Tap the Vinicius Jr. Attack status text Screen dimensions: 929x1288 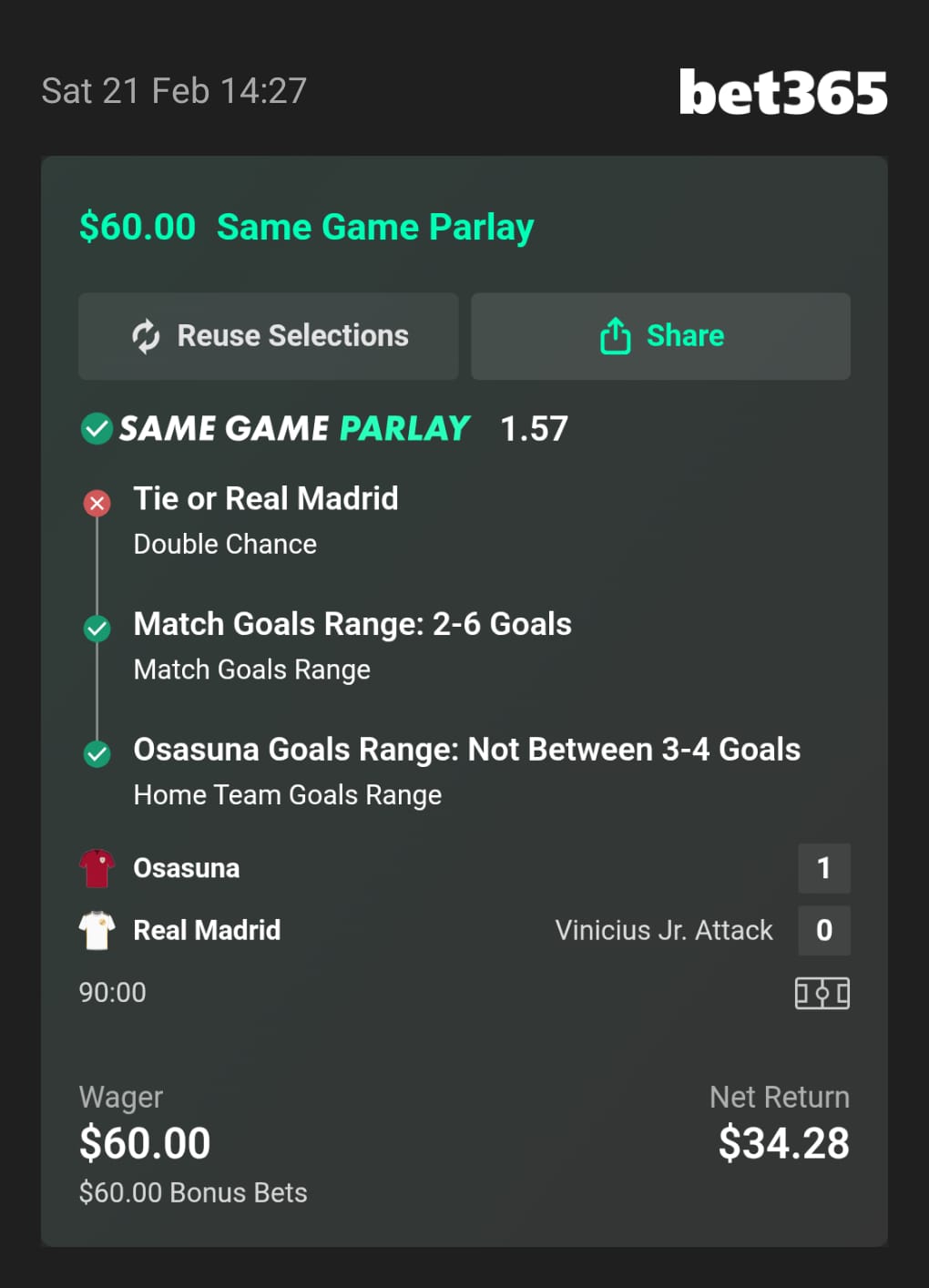coord(664,930)
